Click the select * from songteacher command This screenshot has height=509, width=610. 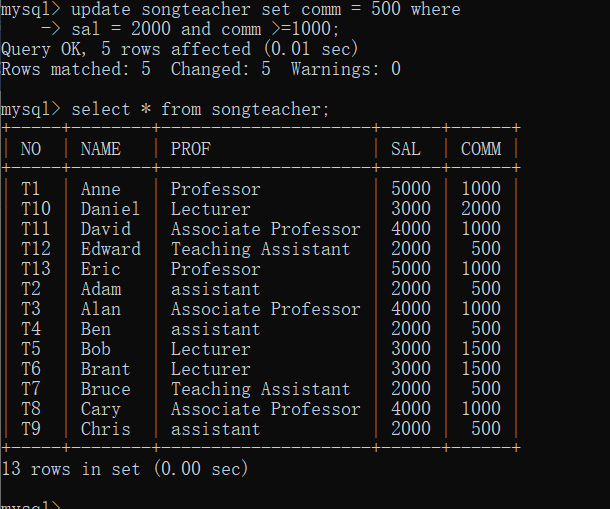tap(200, 108)
